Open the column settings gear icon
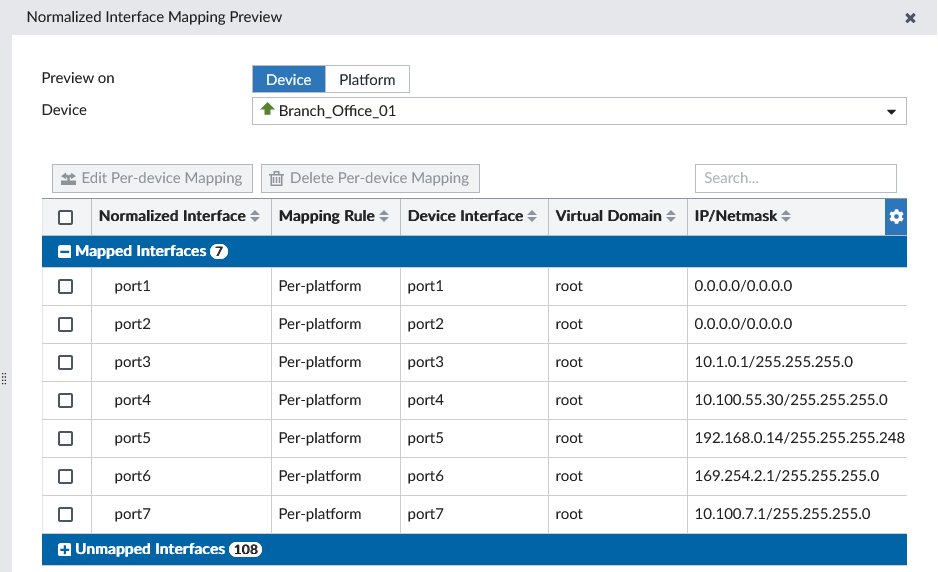Screen dimensions: 938x572 click(896, 217)
